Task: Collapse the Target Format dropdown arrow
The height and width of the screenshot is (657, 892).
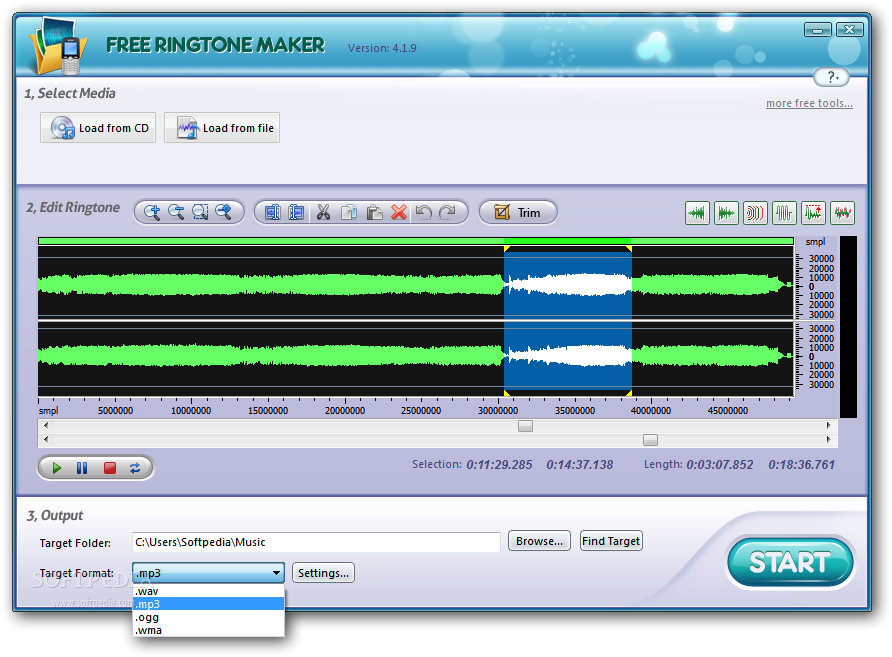Action: [x=276, y=573]
